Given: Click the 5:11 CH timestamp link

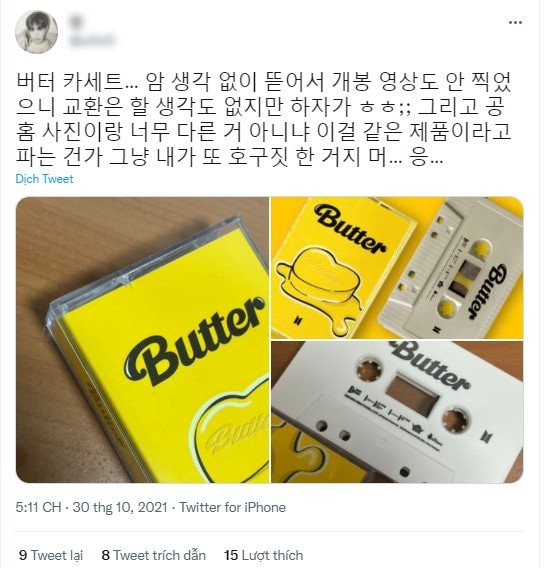Looking at the screenshot, I should click(x=38, y=507).
